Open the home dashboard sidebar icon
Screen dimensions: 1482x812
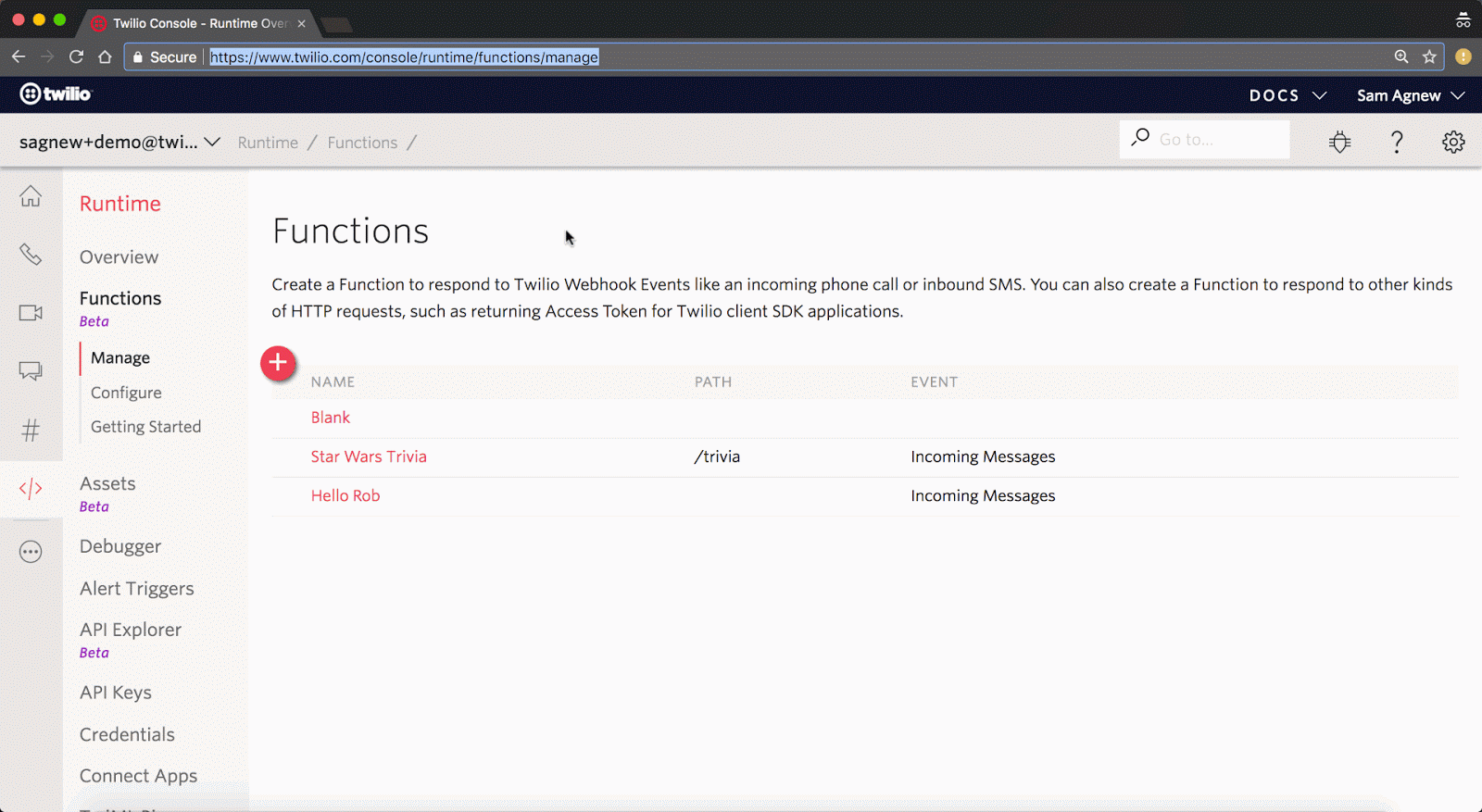[31, 196]
